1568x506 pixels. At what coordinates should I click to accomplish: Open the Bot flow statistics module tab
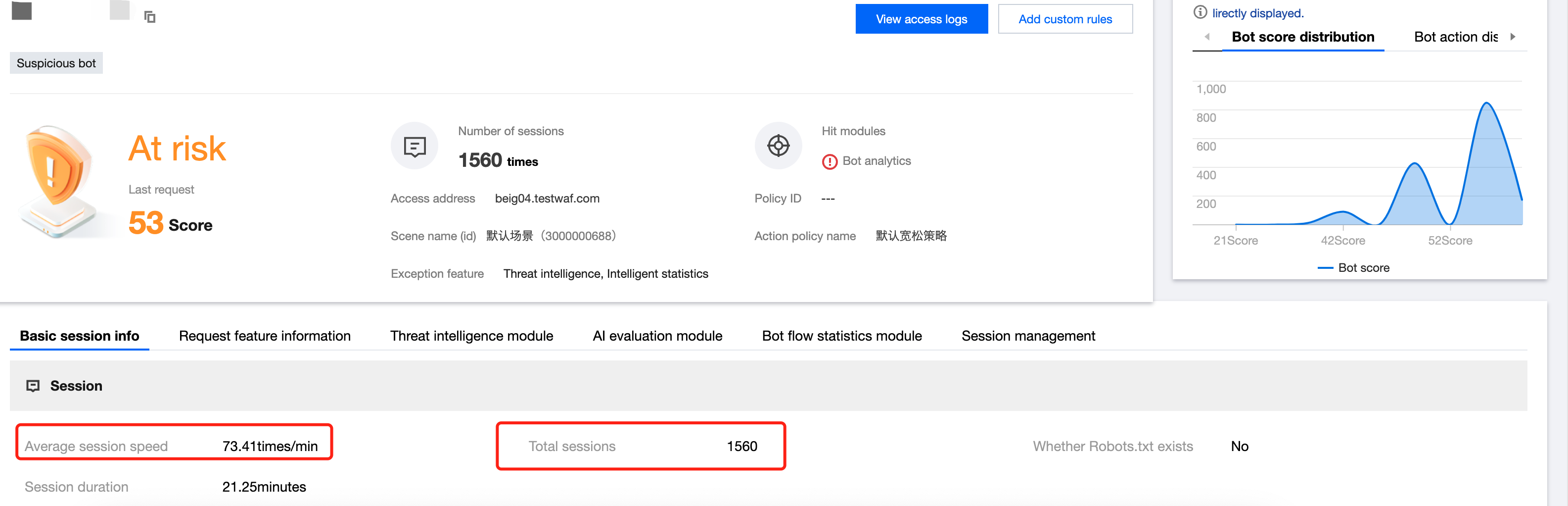coord(842,336)
